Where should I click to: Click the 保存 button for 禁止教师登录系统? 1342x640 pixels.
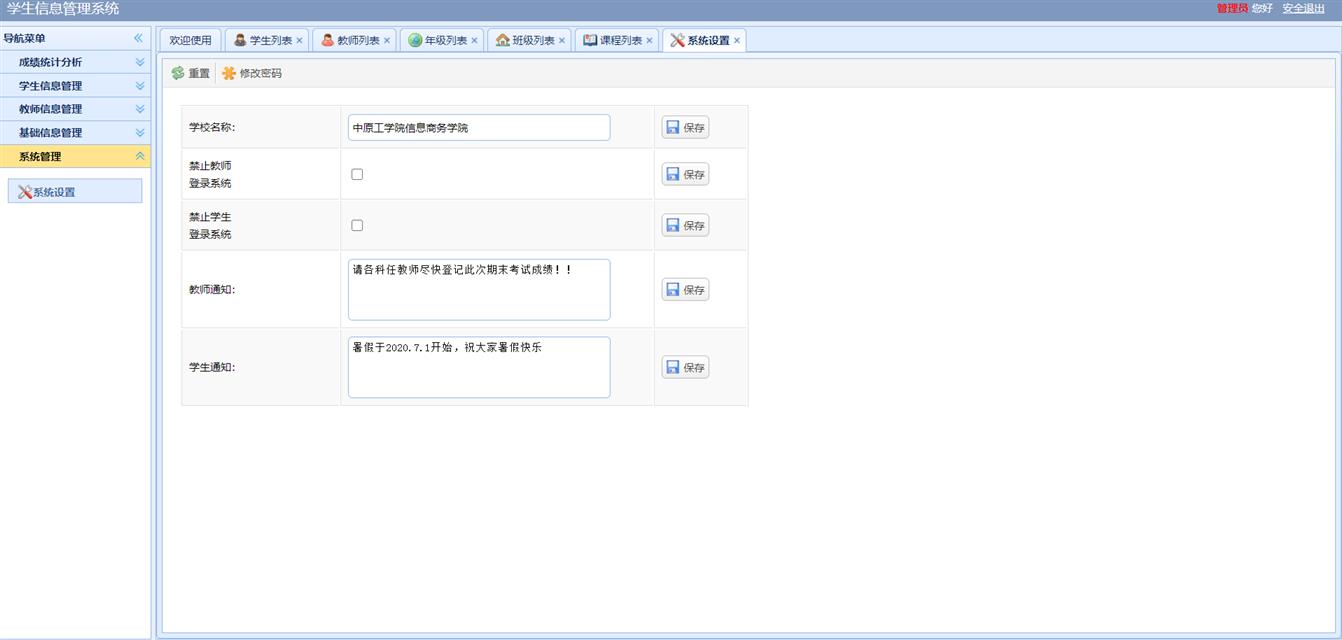(685, 174)
